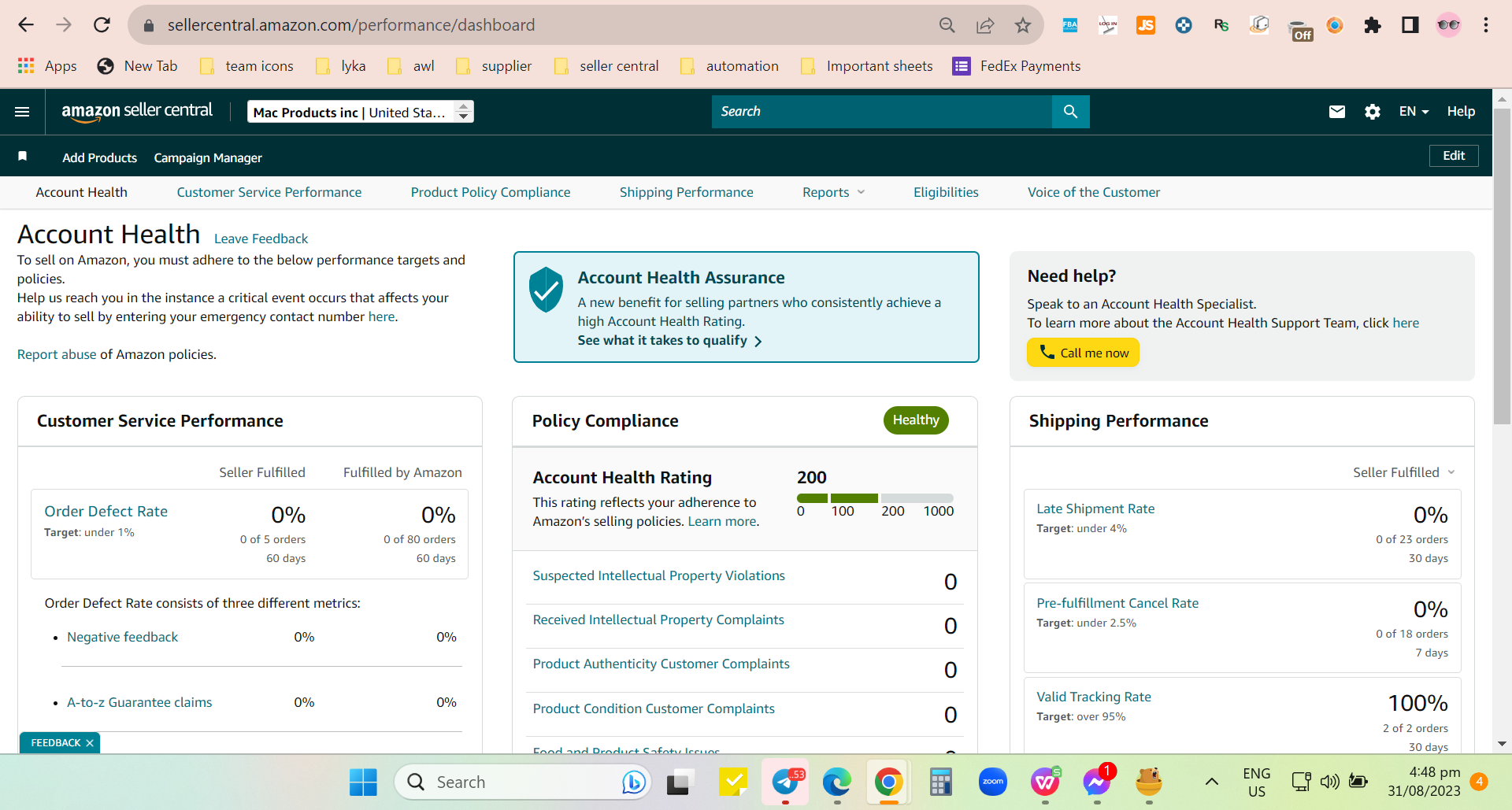
Task: Toggle the browser side panel icon
Action: pos(1410,25)
